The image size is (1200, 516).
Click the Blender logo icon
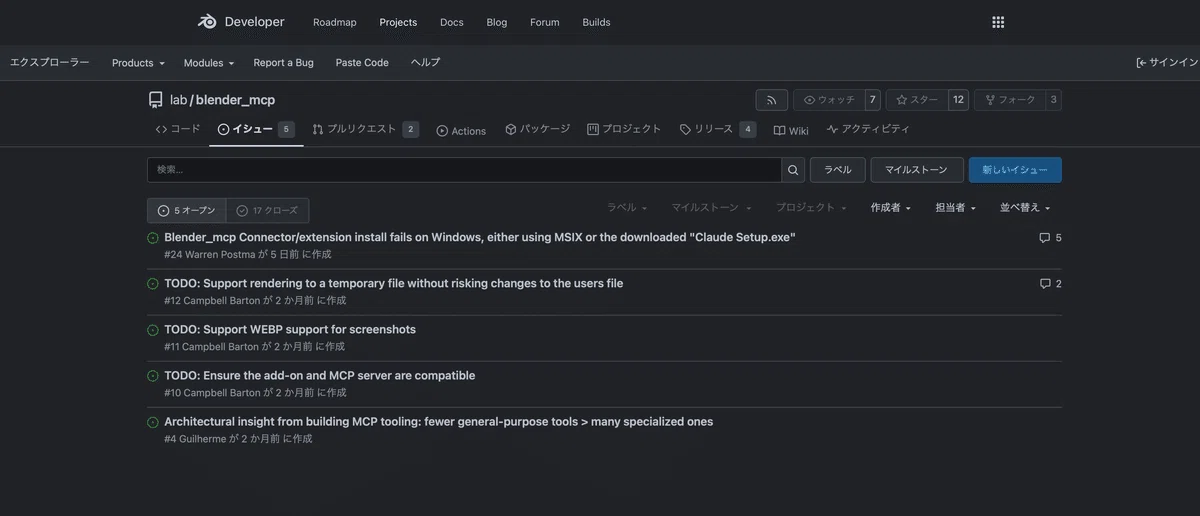pos(207,22)
